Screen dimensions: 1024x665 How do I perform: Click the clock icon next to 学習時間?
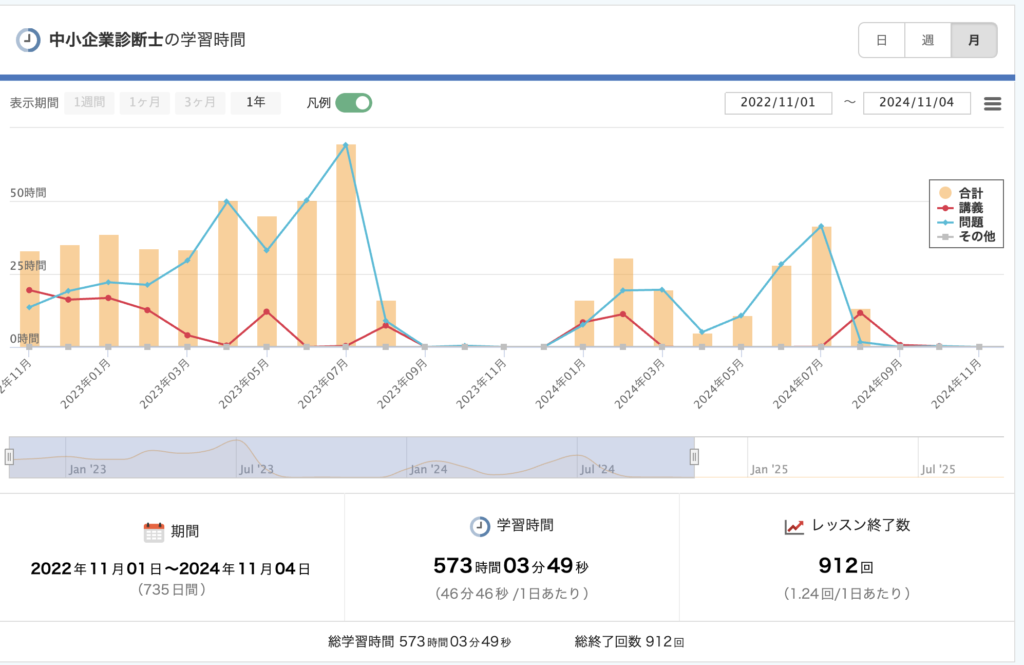pyautogui.click(x=480, y=526)
